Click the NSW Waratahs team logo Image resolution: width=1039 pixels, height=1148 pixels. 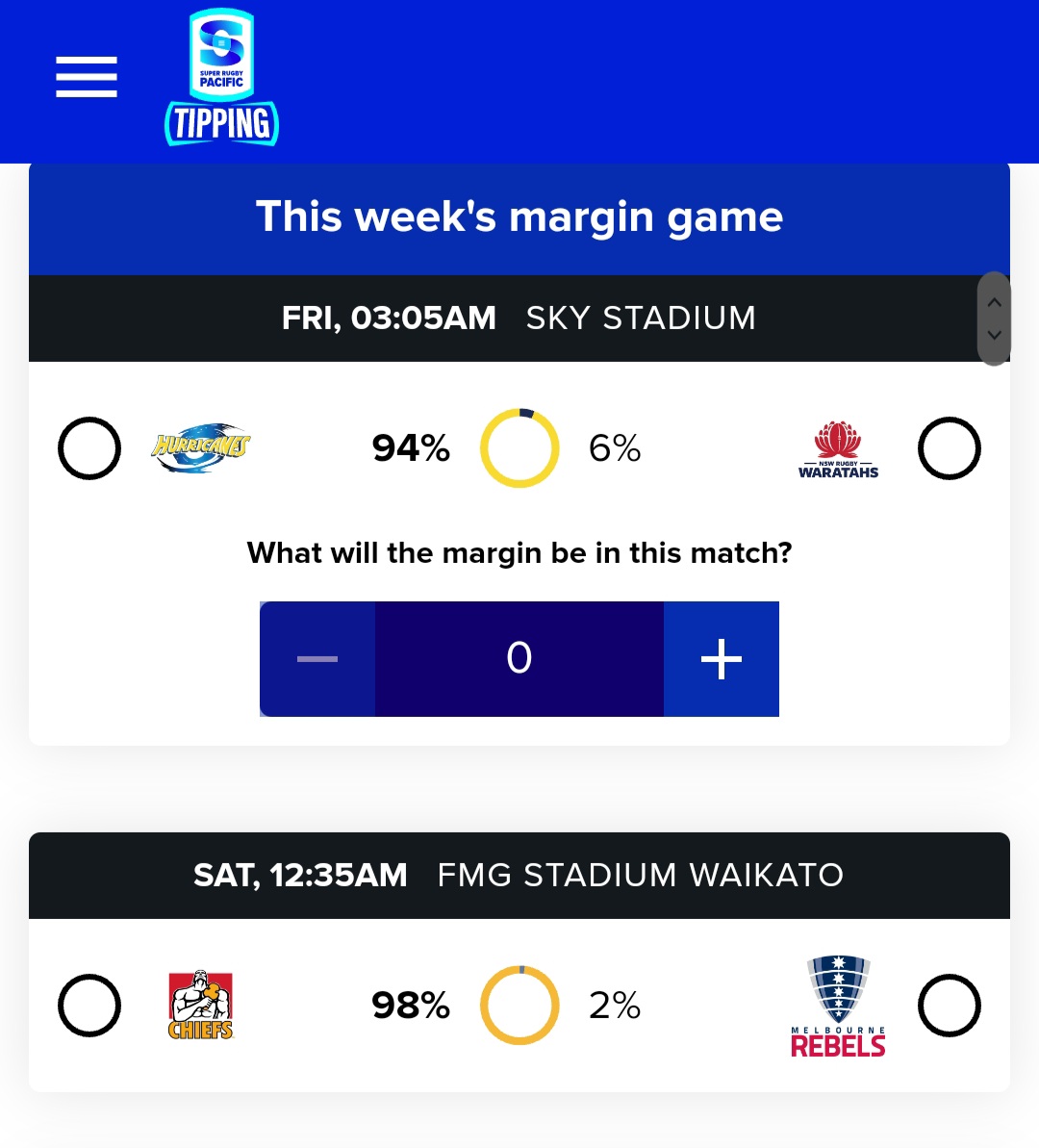(x=838, y=449)
